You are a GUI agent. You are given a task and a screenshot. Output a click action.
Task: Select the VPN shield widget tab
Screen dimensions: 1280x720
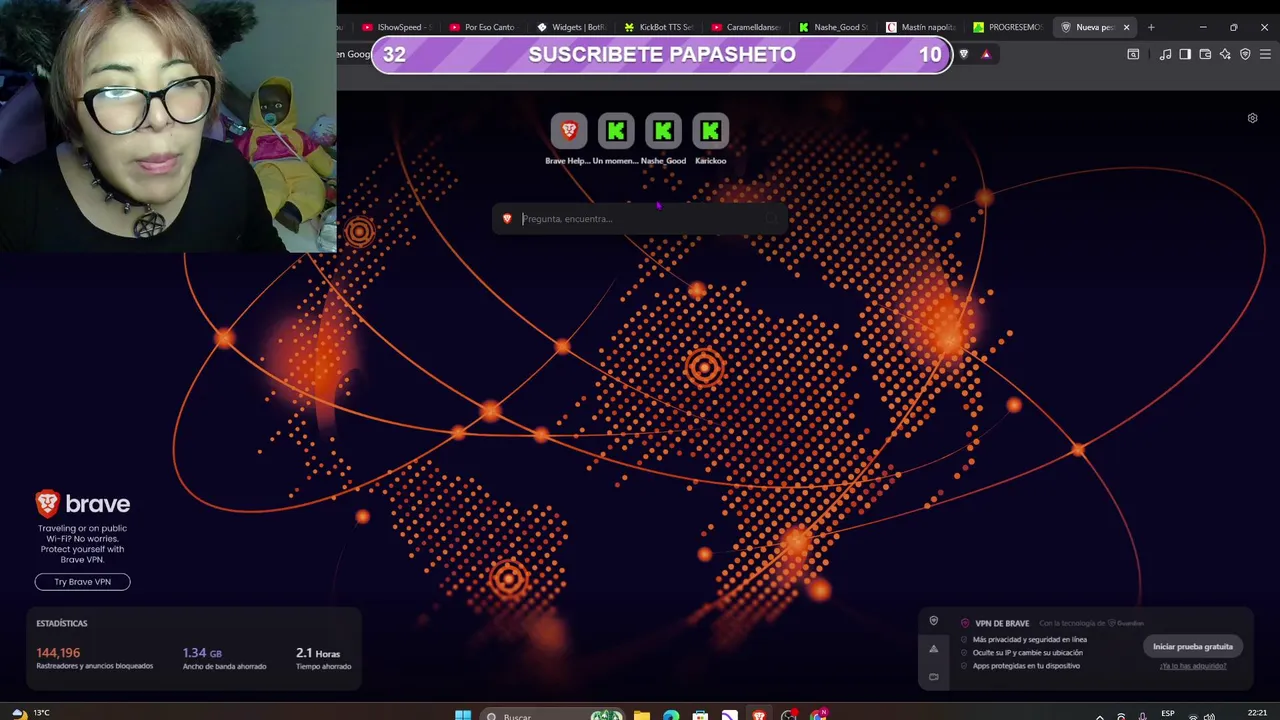(933, 621)
